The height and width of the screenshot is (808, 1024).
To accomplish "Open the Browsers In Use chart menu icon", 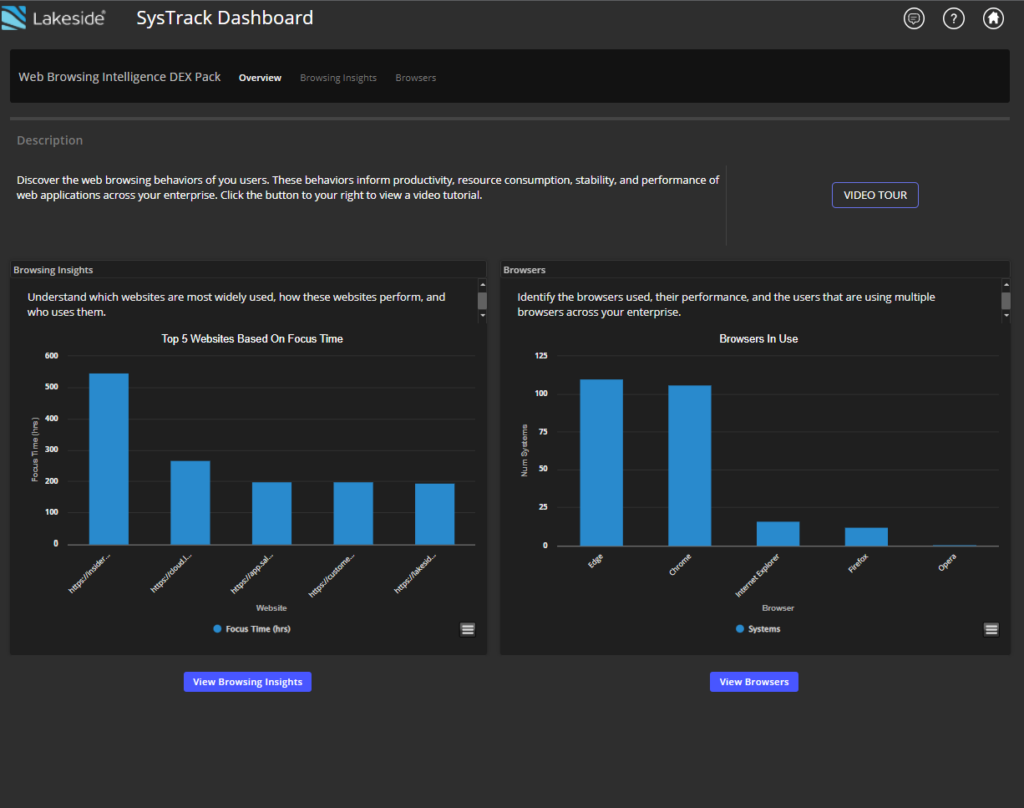I will [x=991, y=629].
